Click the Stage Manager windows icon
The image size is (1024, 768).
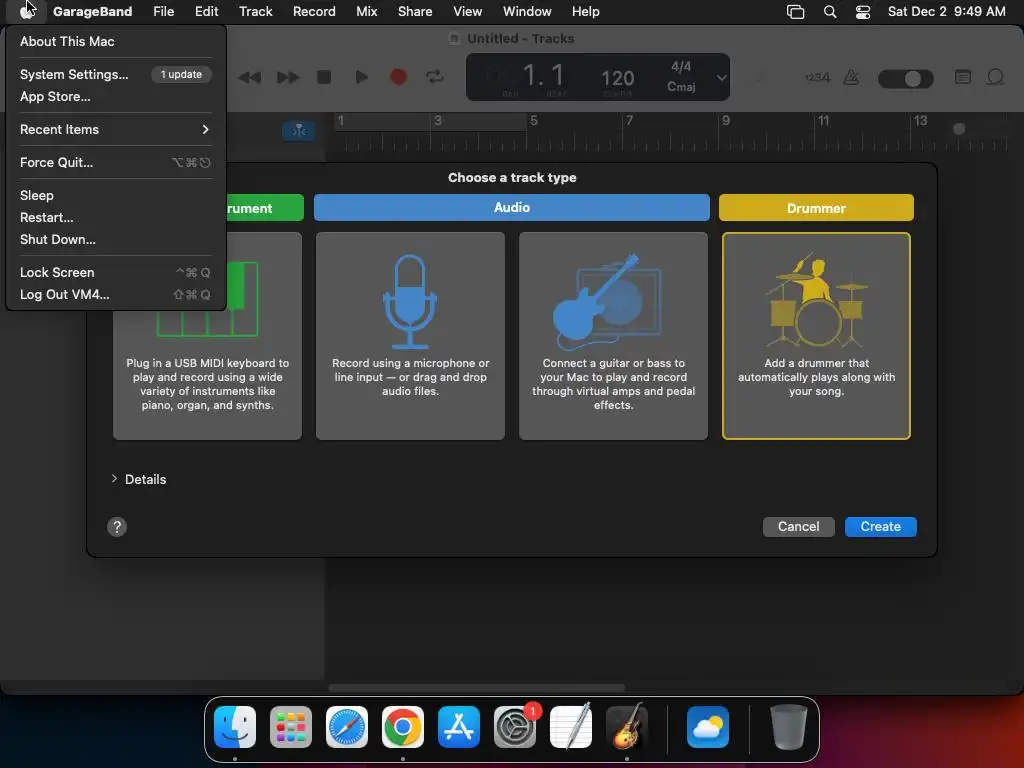[x=795, y=12]
